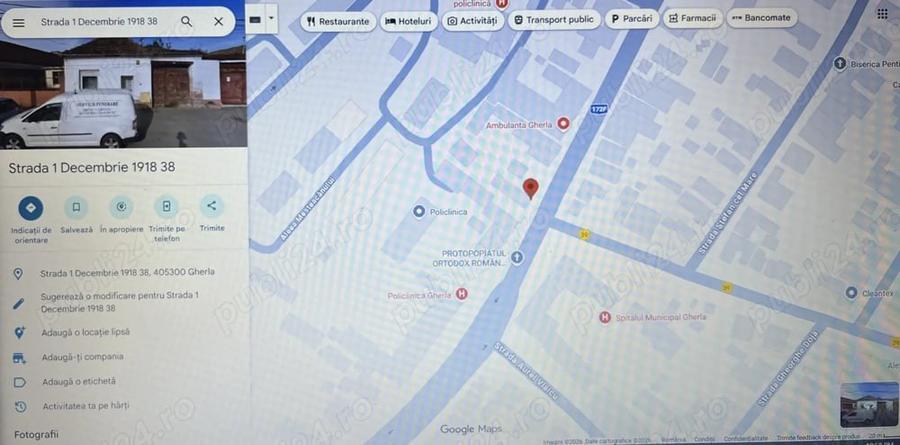This screenshot has width=900, height=445.
Task: Select the Ambulanta Gherla map marker
Action: [564, 123]
